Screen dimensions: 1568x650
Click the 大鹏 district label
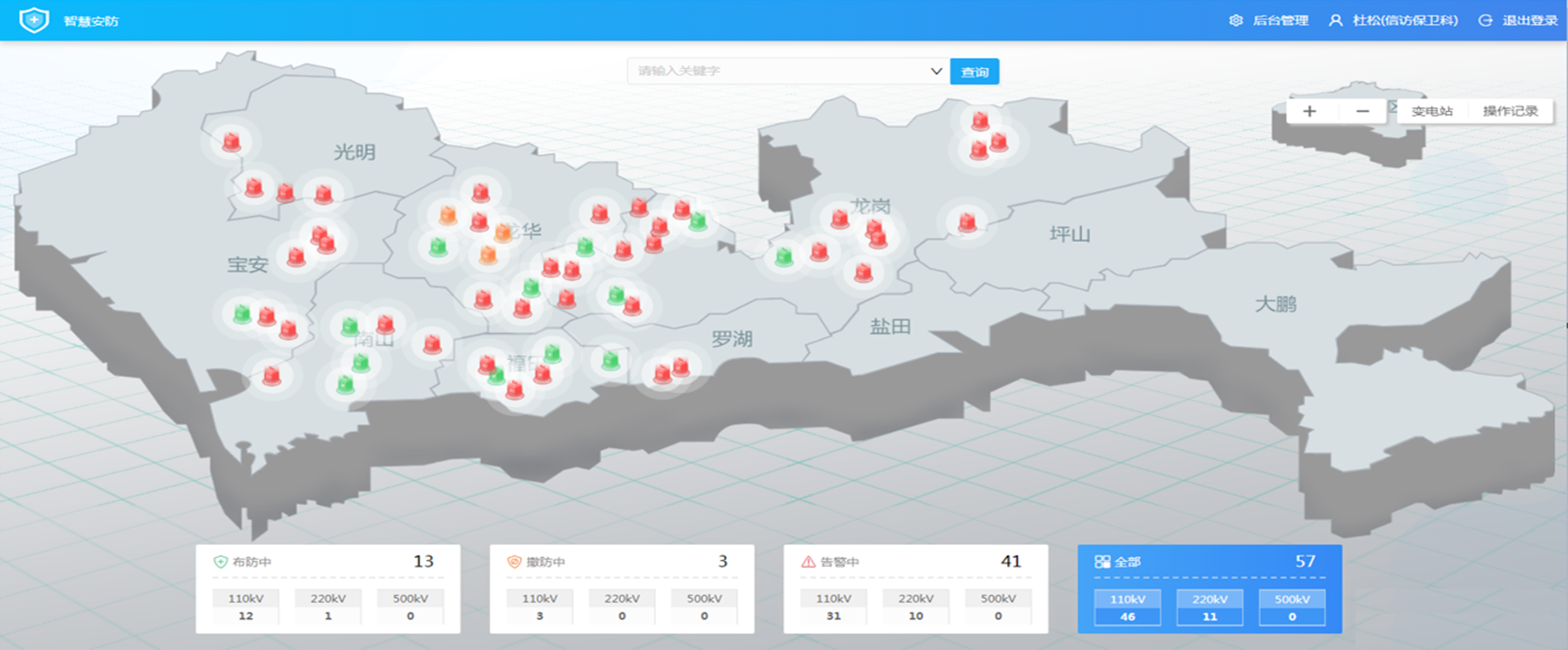click(x=1276, y=304)
